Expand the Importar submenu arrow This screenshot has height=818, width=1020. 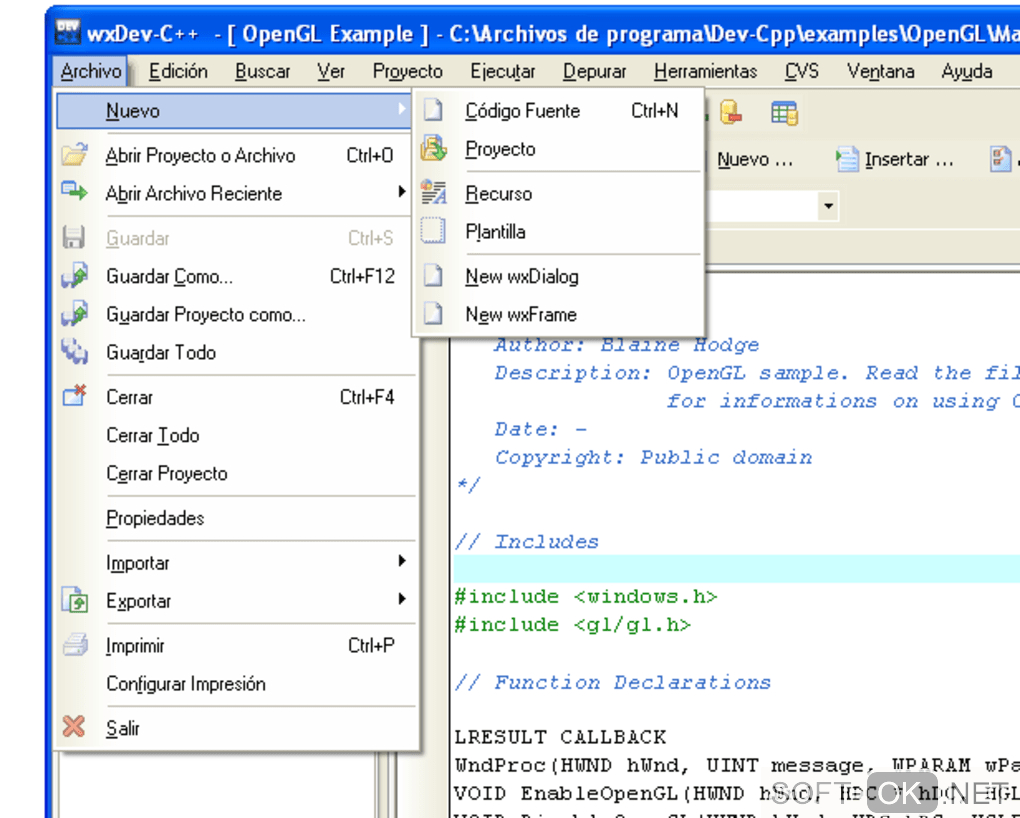pyautogui.click(x=401, y=561)
